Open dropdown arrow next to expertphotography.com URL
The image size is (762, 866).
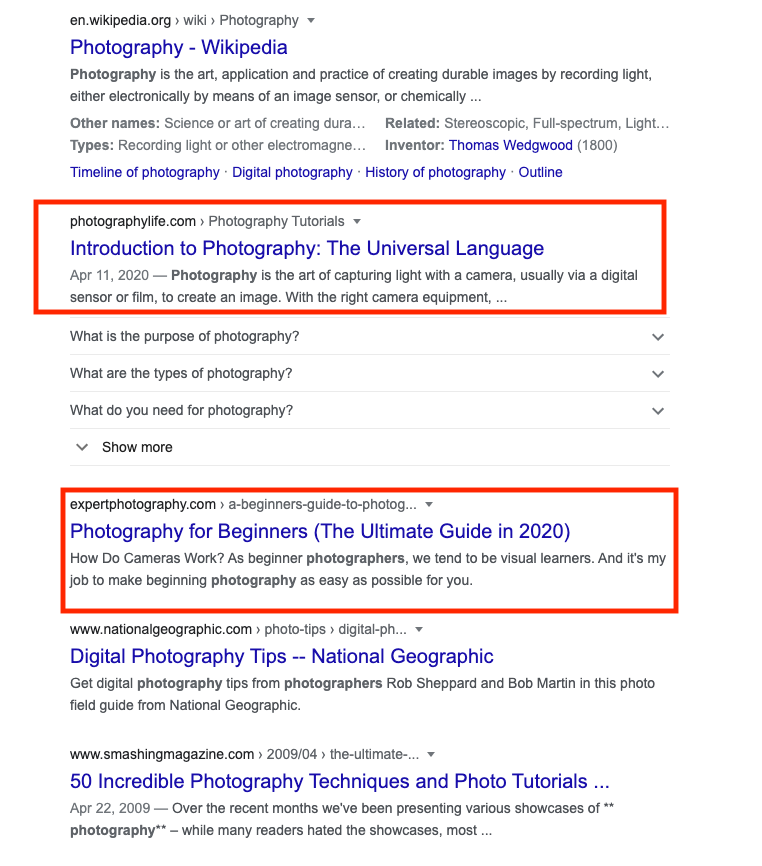pyautogui.click(x=429, y=504)
